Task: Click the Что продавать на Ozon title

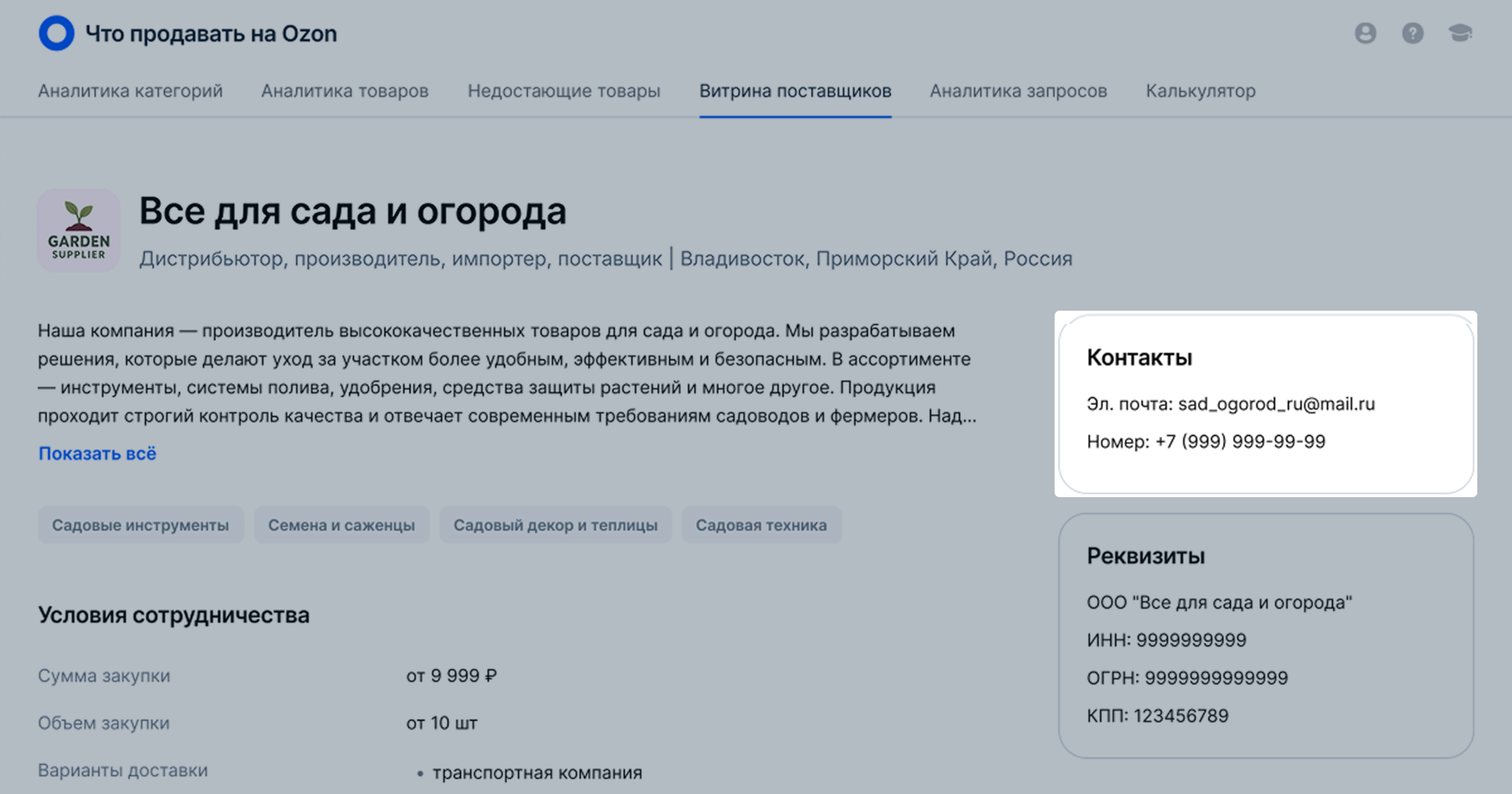Action: point(211,34)
